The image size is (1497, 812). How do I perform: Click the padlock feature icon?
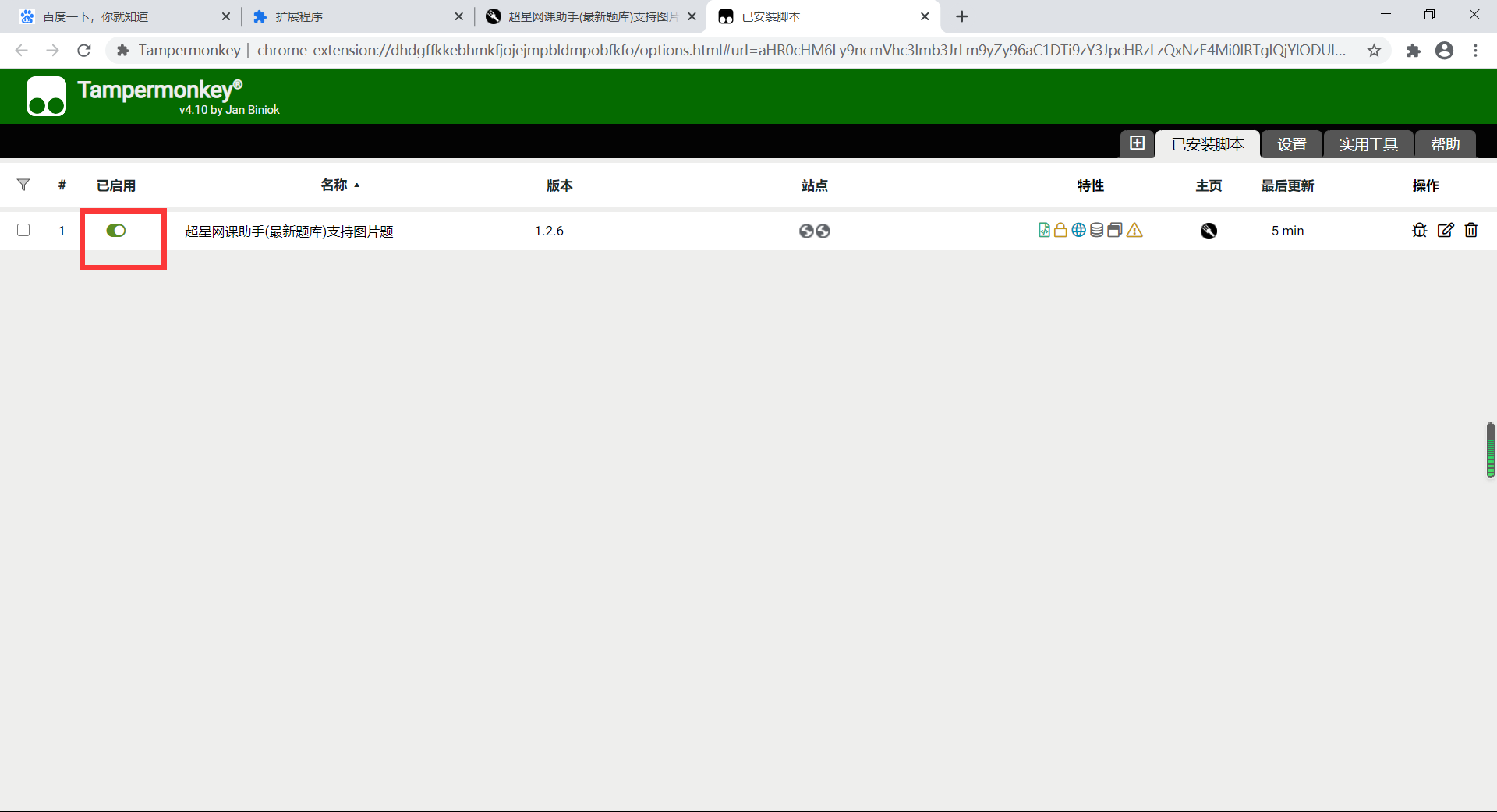click(x=1060, y=230)
